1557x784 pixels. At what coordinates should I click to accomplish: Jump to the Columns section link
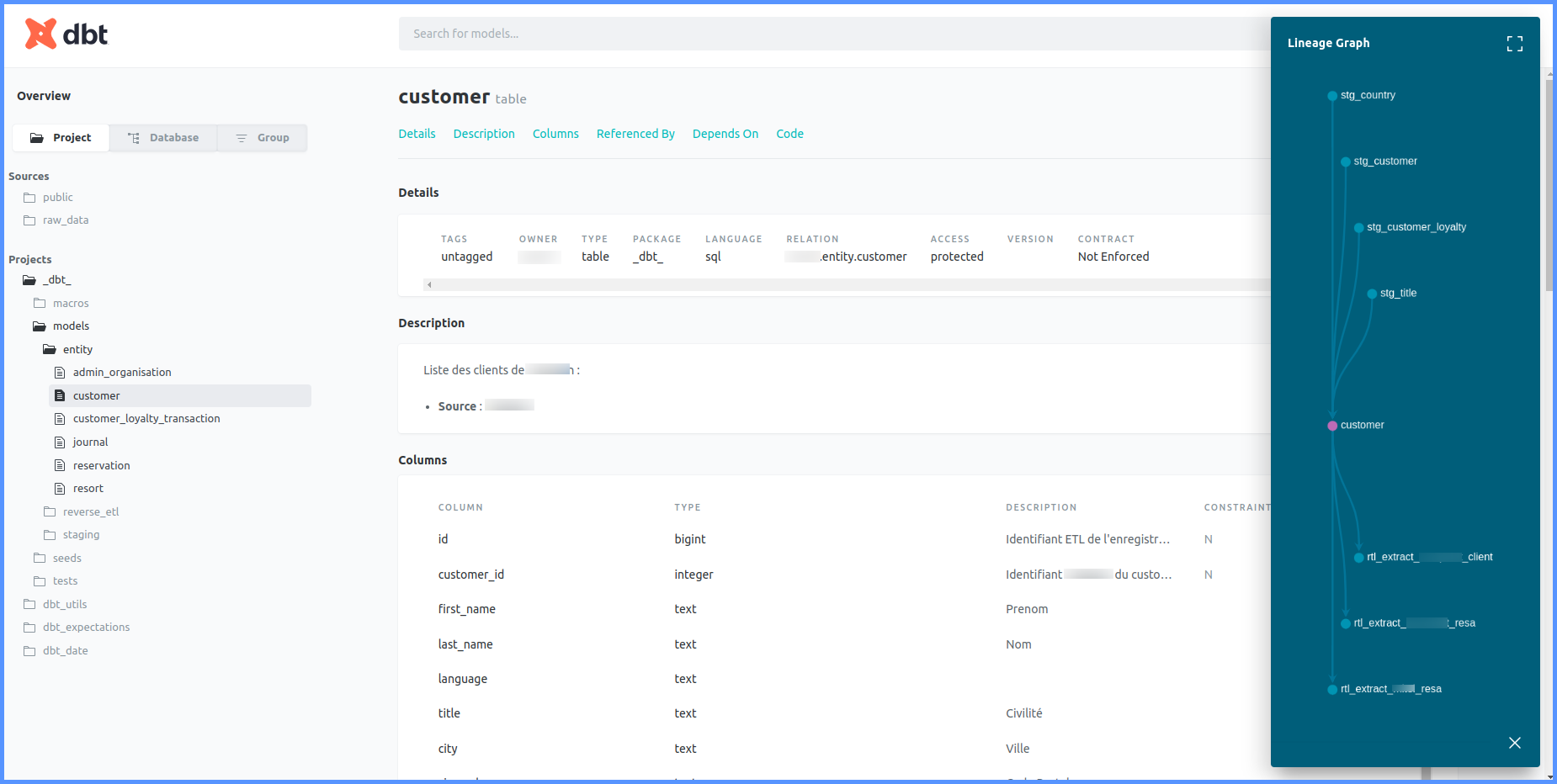tap(555, 134)
